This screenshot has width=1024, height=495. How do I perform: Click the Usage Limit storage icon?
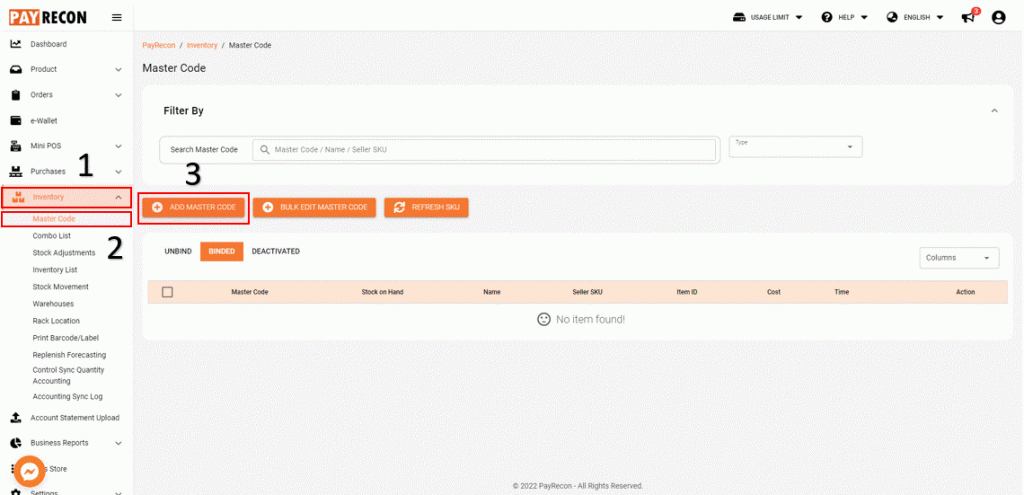(x=739, y=18)
